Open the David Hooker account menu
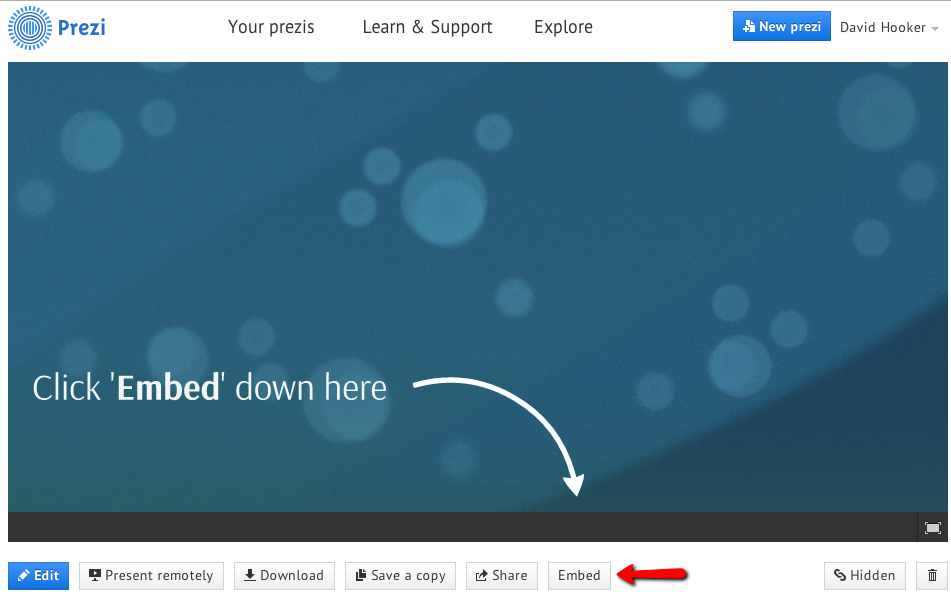The height and width of the screenshot is (598, 951). (x=882, y=27)
